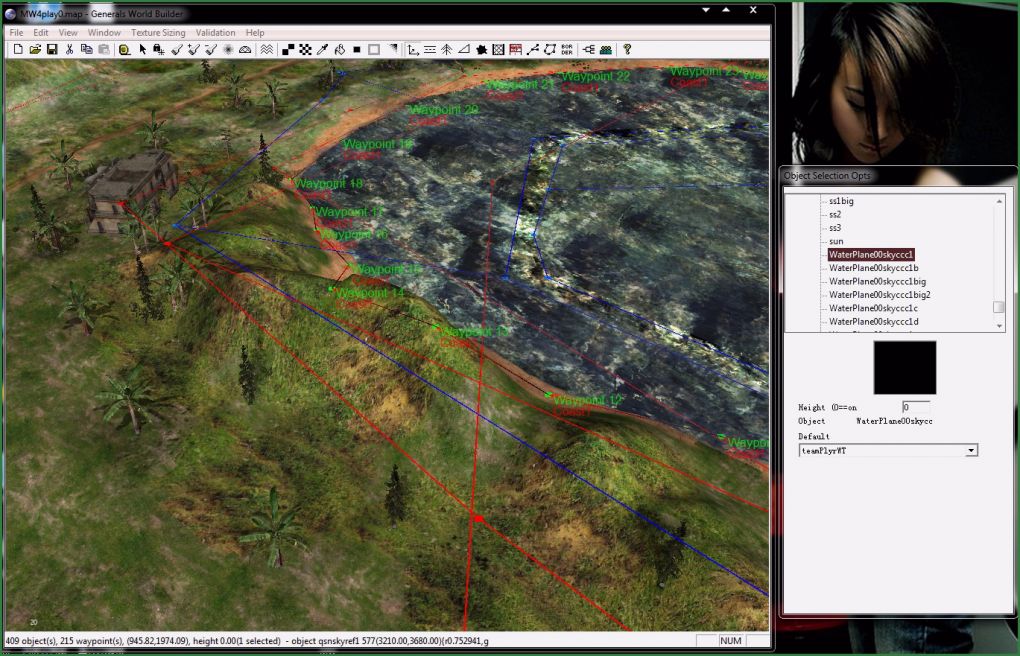Select the tree placement tool icon

[x=447, y=49]
